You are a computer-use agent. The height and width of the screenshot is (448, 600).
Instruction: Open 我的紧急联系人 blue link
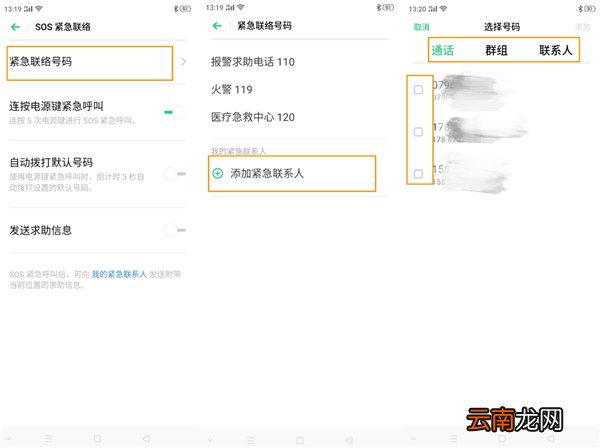(x=119, y=274)
